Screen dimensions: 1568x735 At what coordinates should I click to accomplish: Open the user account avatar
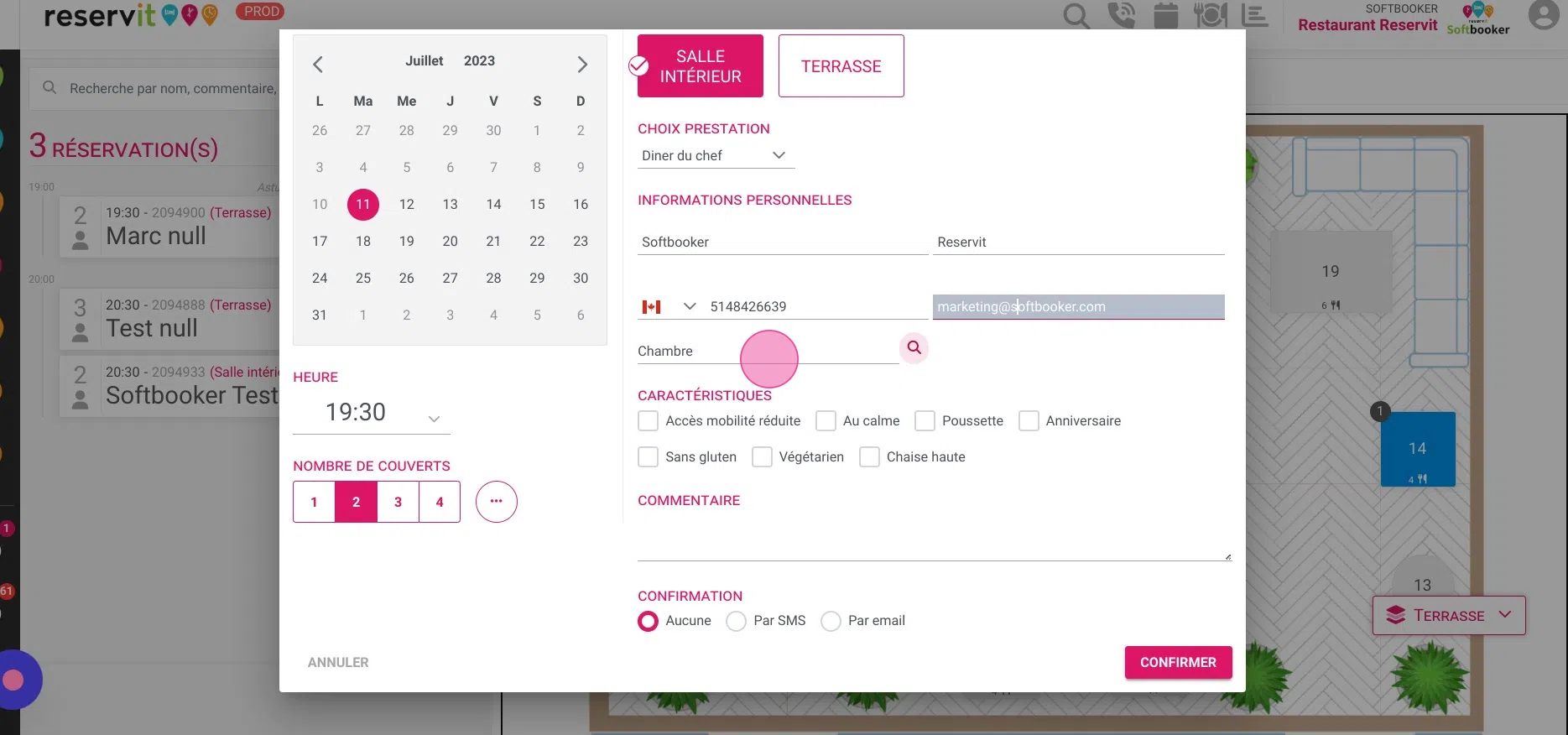[1544, 15]
